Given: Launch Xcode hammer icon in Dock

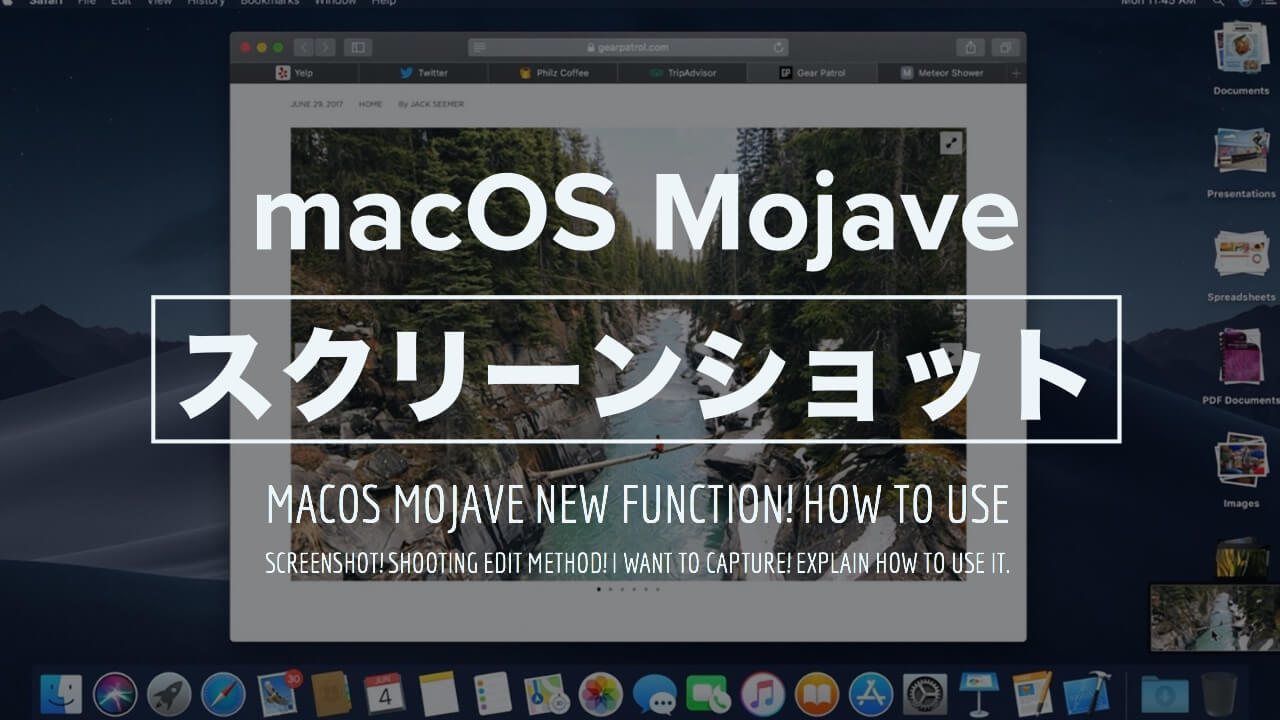Looking at the screenshot, I should (x=1087, y=693).
